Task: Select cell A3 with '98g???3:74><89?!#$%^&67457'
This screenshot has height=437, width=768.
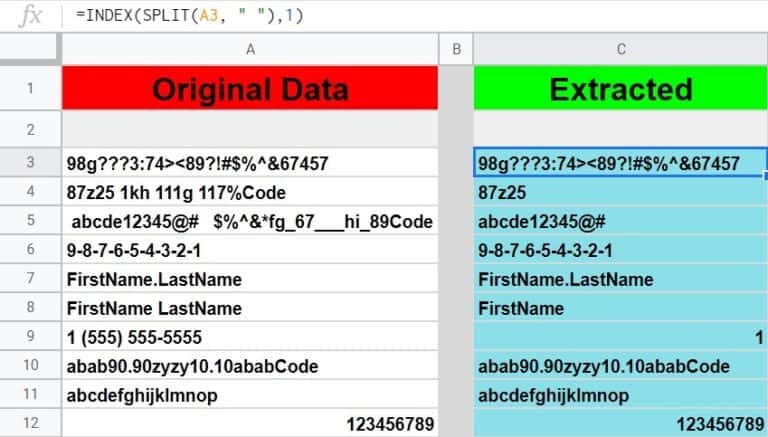Action: 250,163
